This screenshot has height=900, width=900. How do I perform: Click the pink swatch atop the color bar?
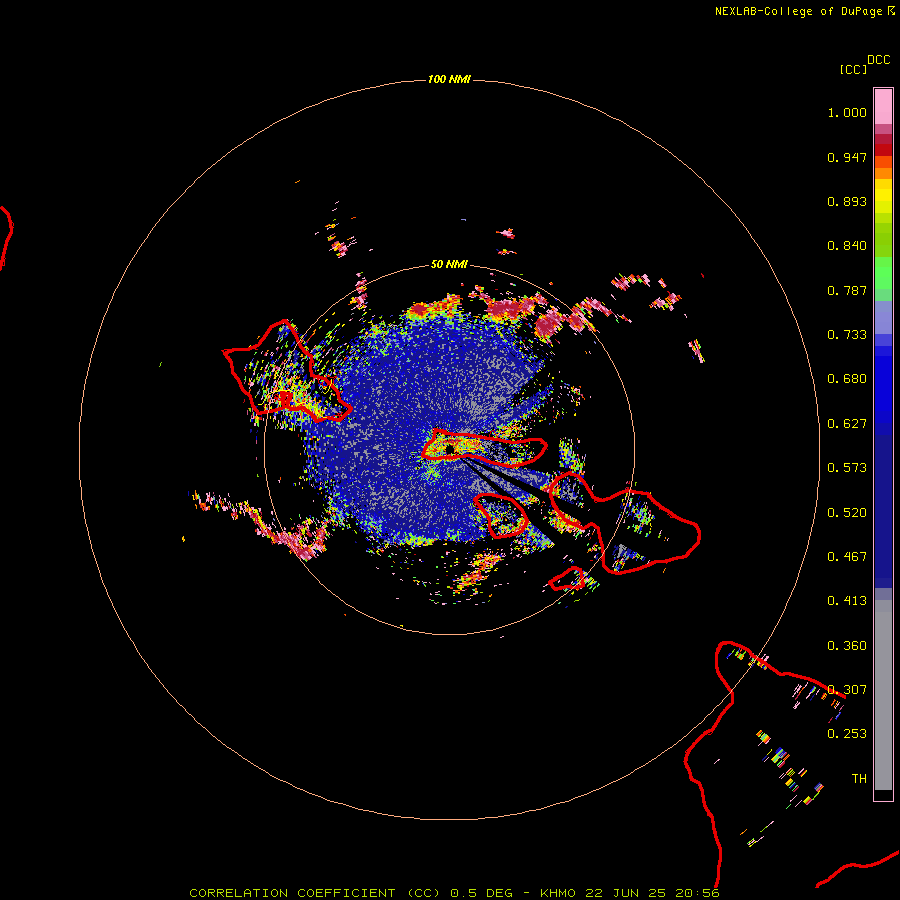(883, 107)
